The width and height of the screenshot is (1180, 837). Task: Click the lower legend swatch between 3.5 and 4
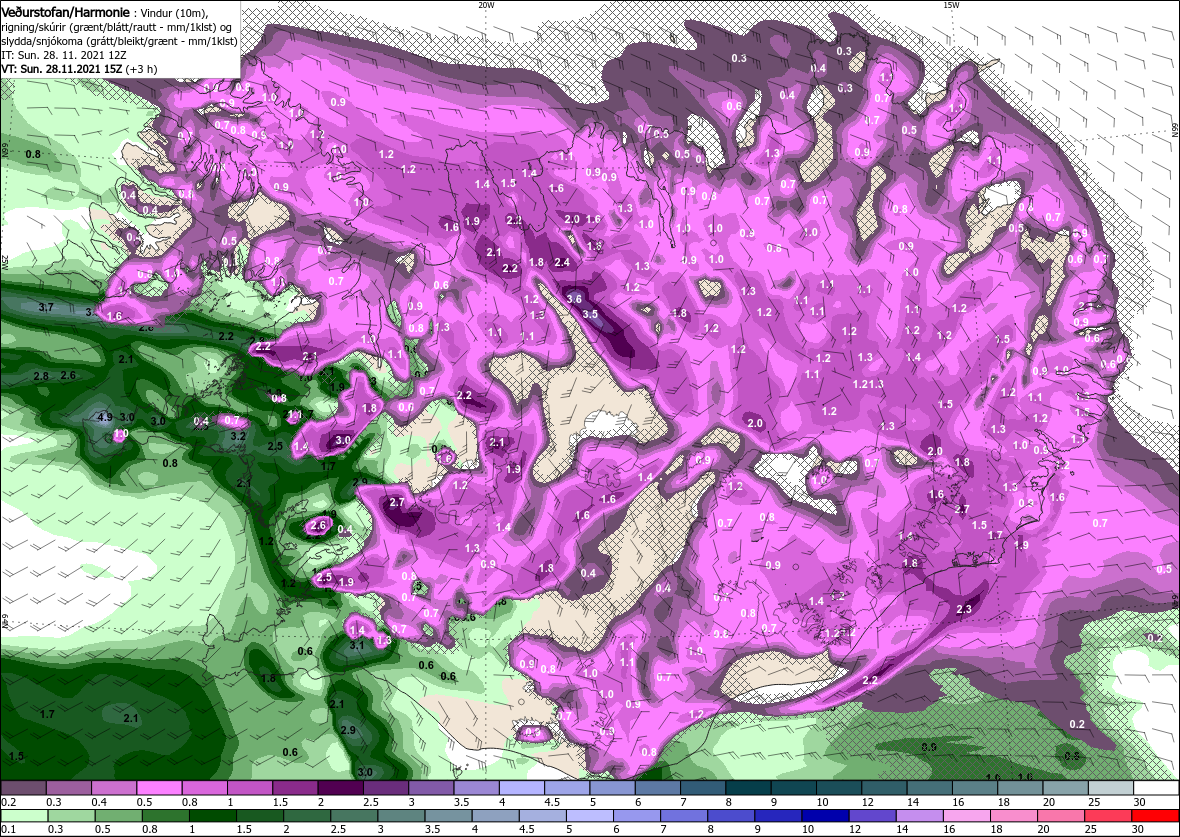(449, 816)
